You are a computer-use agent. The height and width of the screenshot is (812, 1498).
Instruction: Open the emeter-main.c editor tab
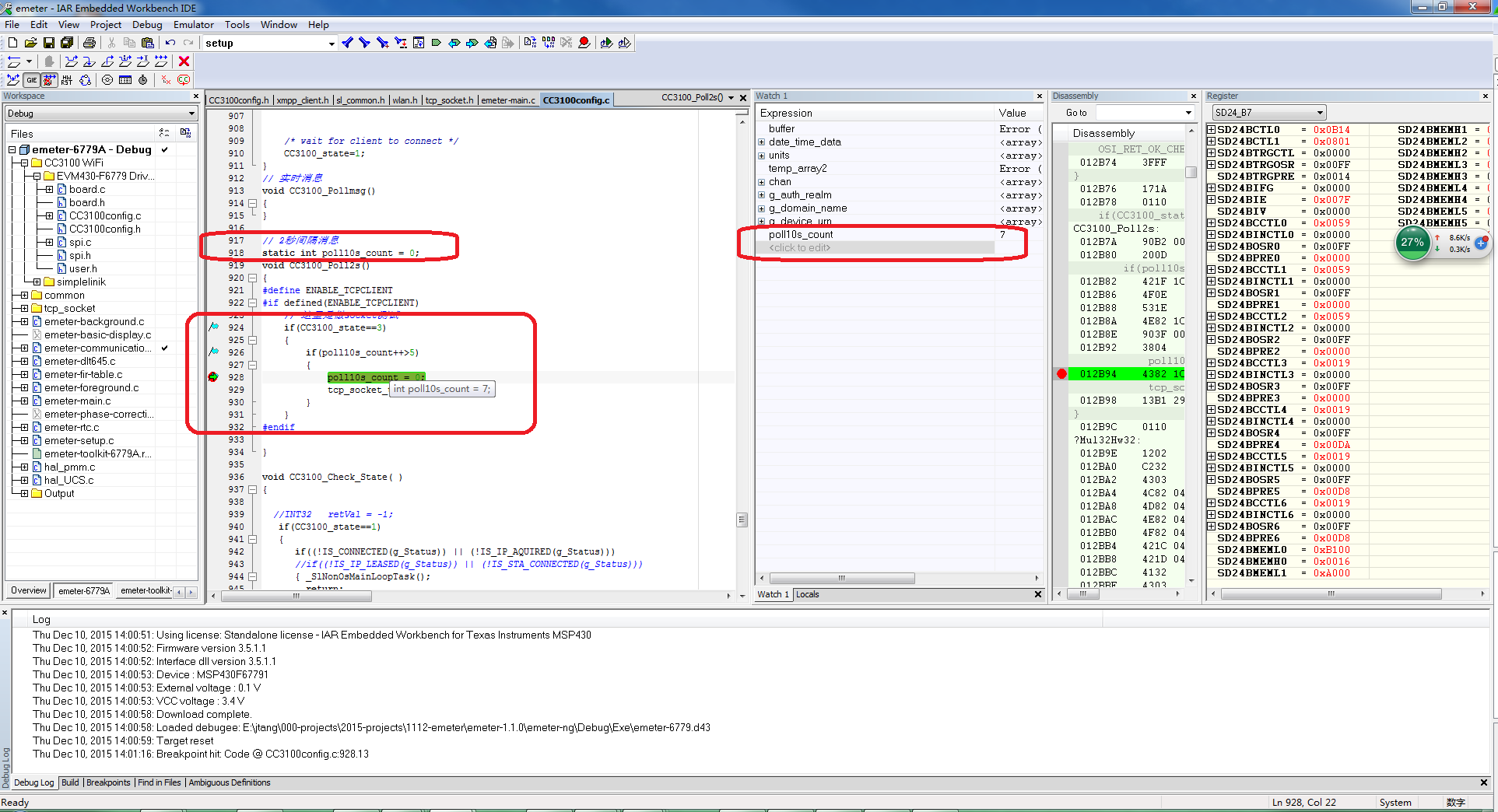coord(507,100)
